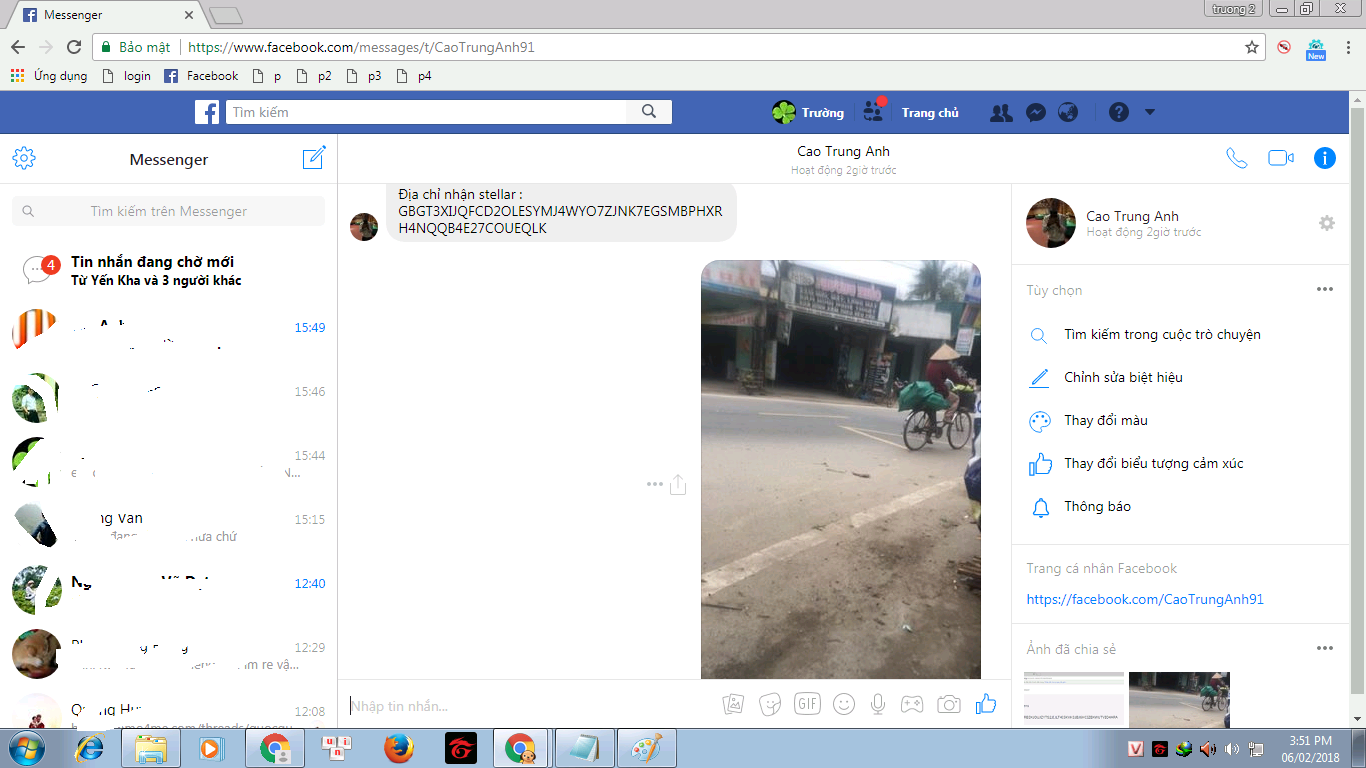
Task: Click Tìm kiếm trong cuộc trò chuyện
Action: click(x=1162, y=335)
